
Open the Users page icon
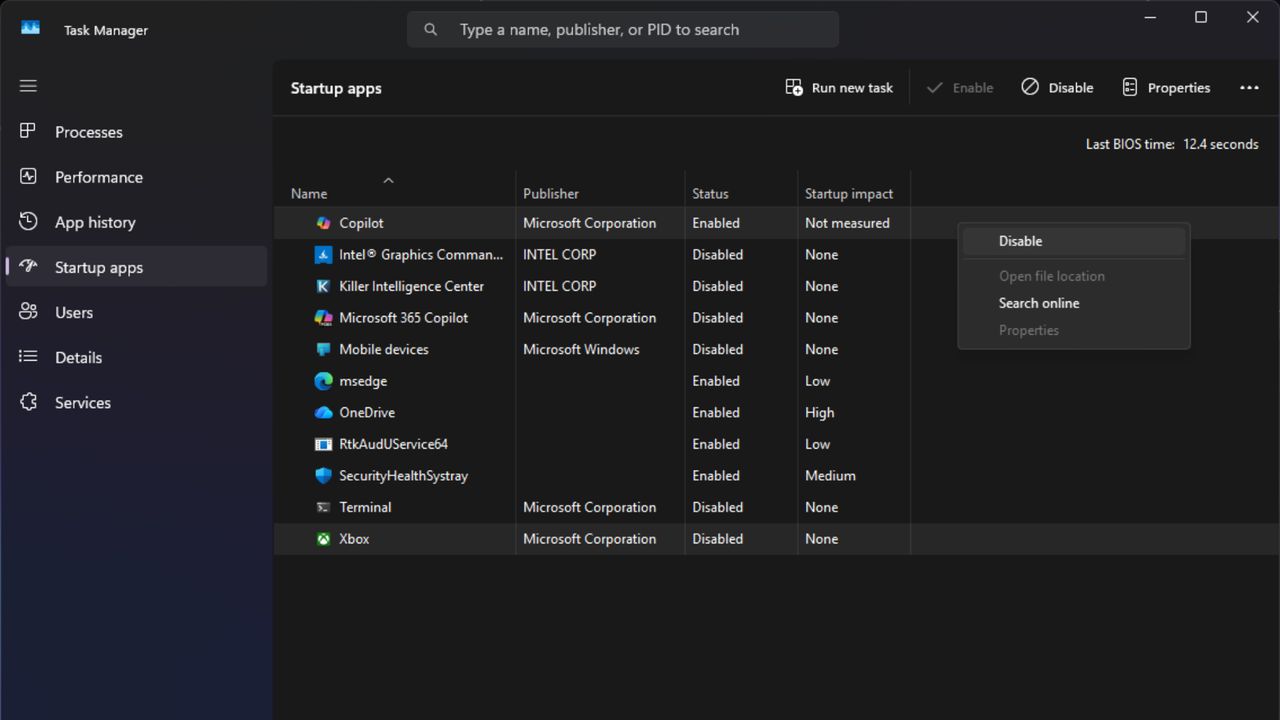[x=28, y=311]
